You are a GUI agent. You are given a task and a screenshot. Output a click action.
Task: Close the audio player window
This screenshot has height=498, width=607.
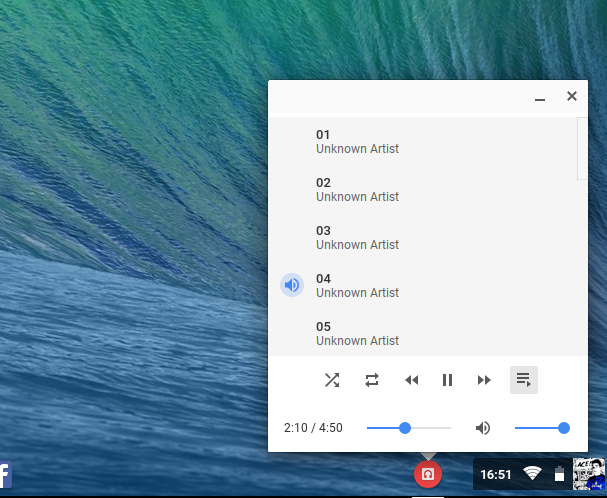point(572,96)
